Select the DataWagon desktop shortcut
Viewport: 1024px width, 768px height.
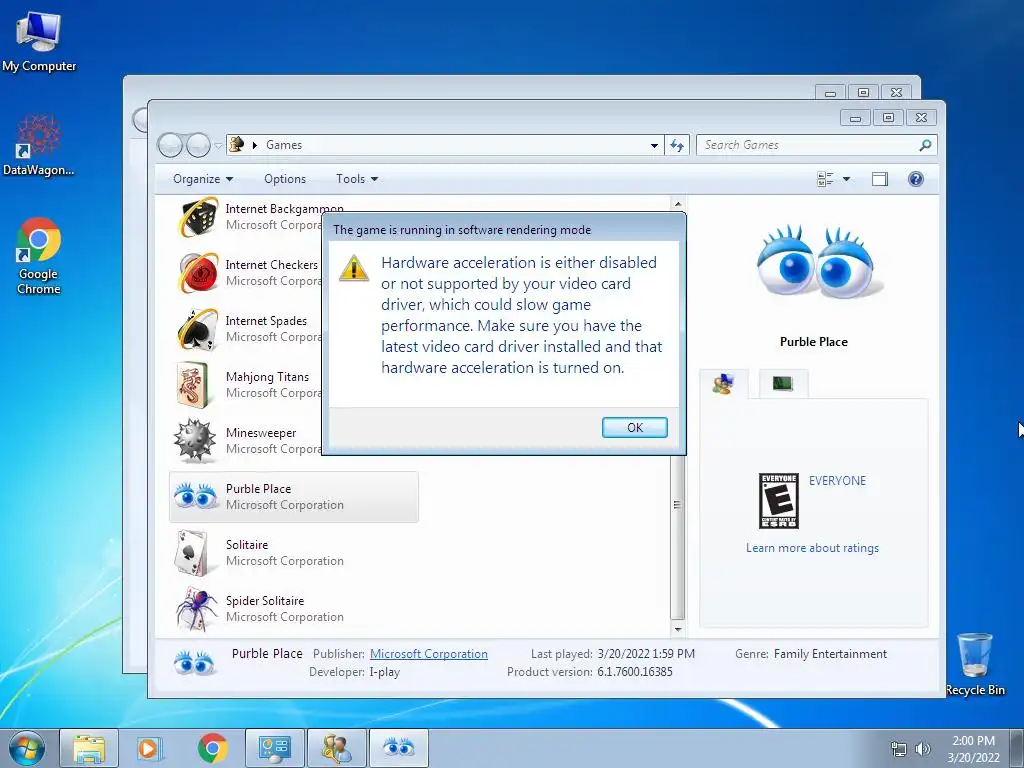click(x=39, y=145)
